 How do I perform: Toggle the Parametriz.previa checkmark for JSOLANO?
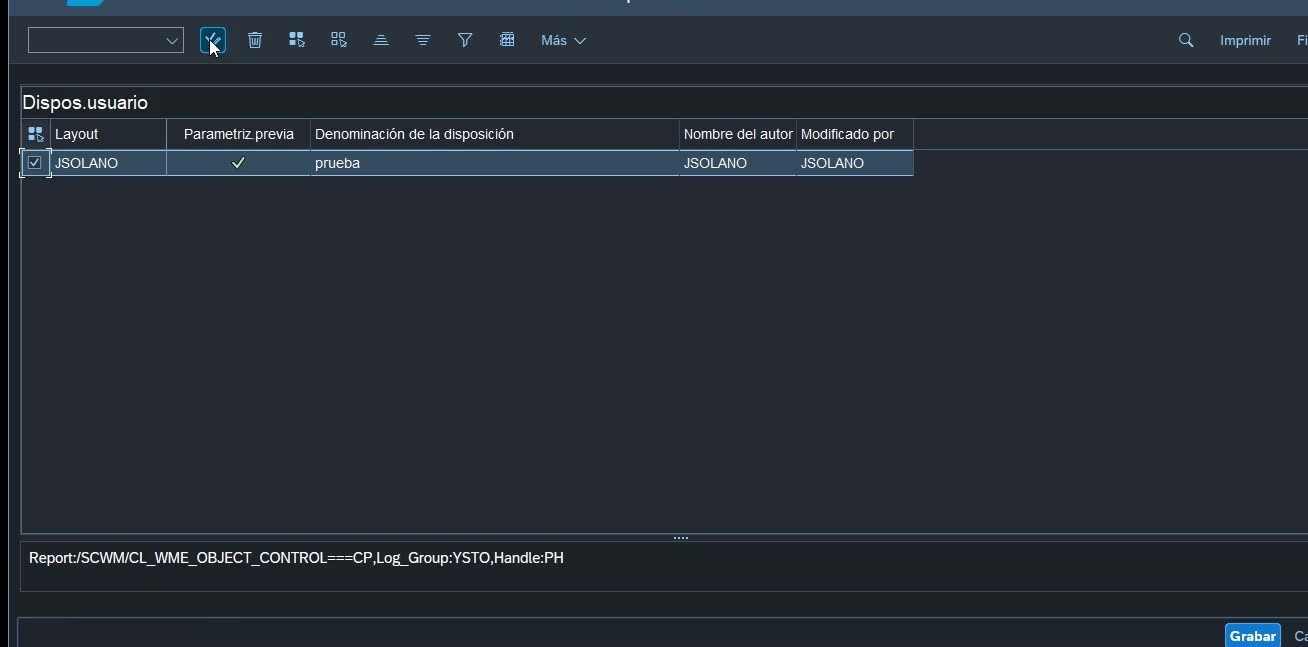pyautogui.click(x=238, y=163)
